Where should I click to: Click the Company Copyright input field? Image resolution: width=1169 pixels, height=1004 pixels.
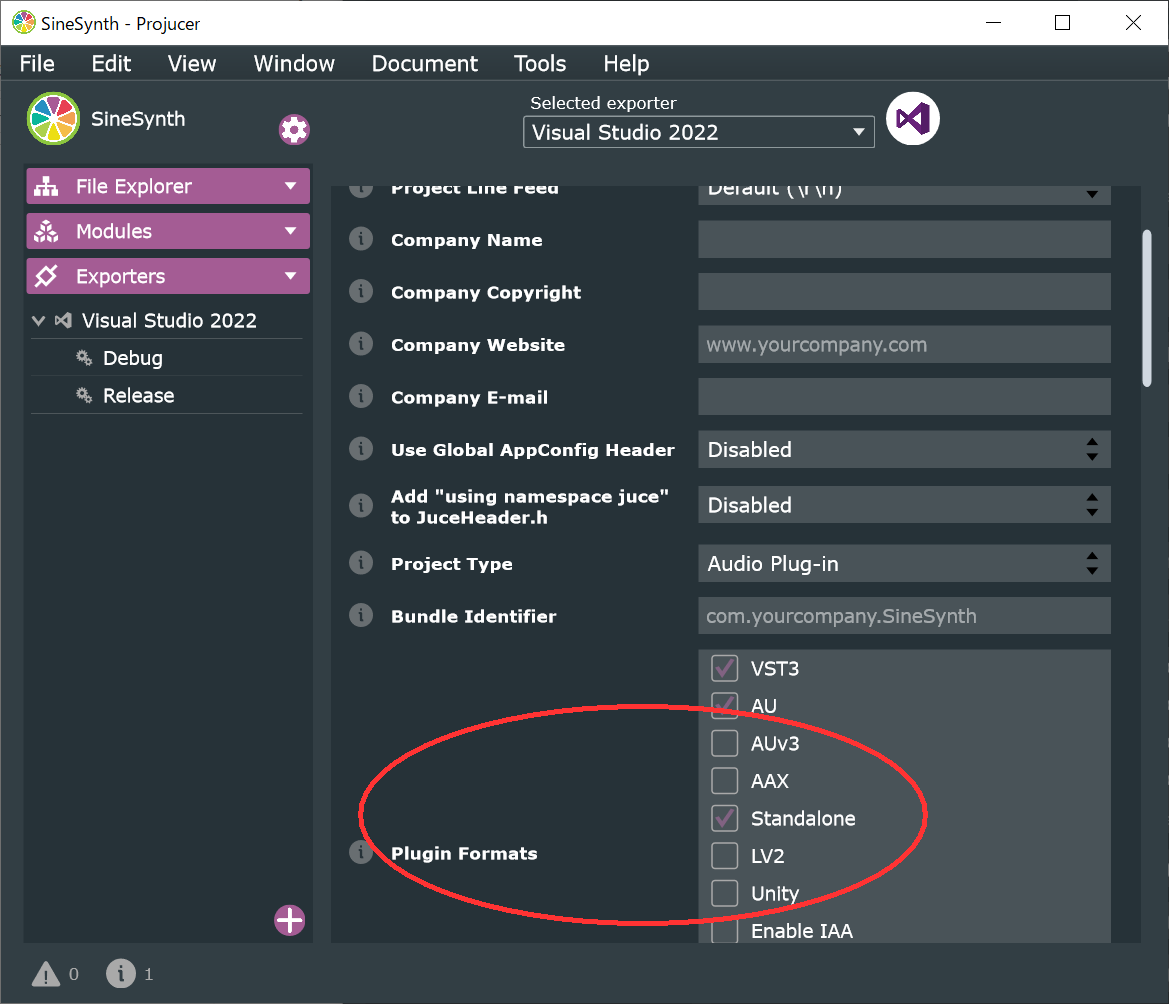point(904,291)
